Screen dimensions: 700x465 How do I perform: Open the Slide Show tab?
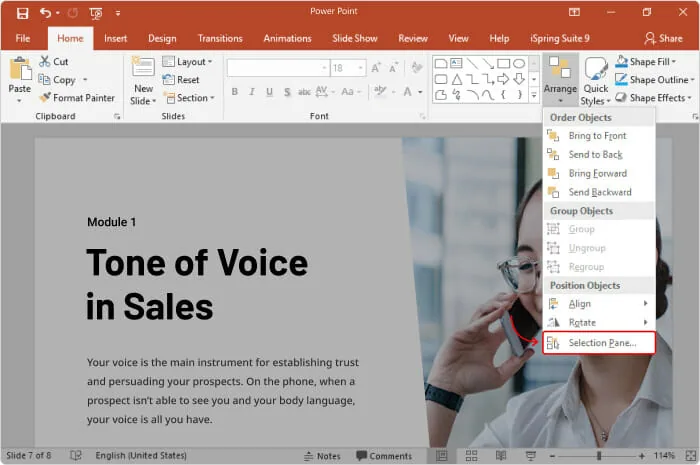355,38
